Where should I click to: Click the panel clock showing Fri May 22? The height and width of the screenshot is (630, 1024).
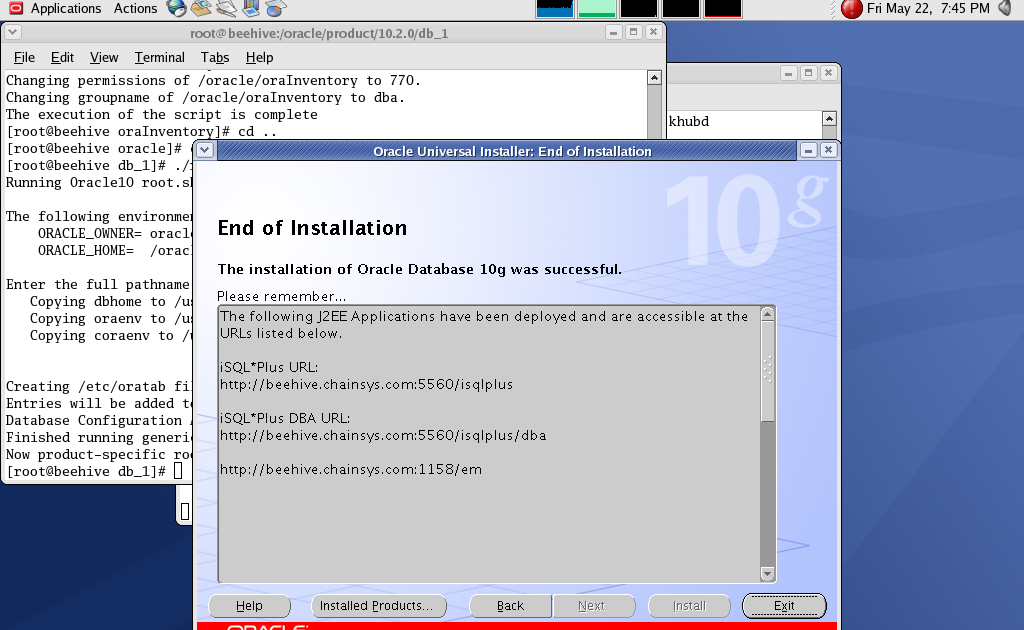pyautogui.click(x=928, y=8)
